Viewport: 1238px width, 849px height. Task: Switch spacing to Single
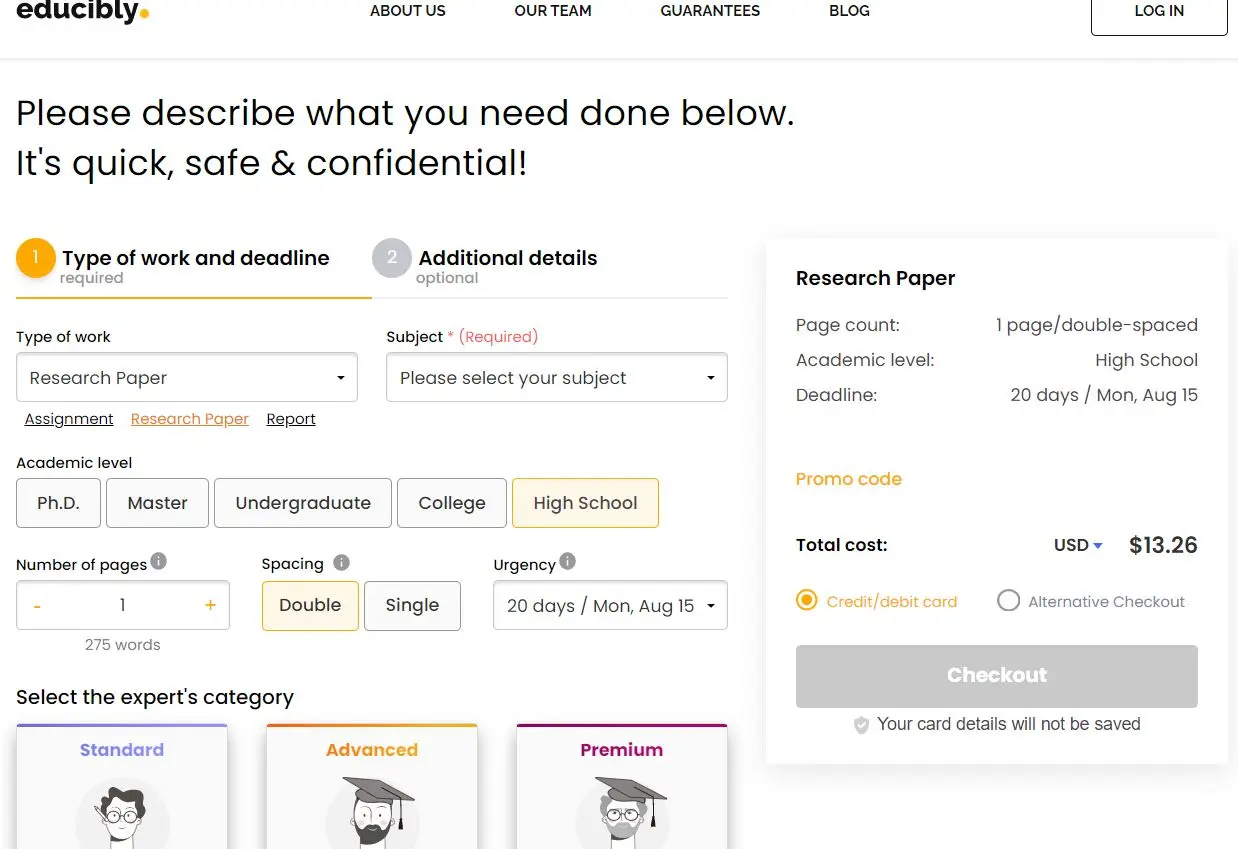[x=412, y=605]
